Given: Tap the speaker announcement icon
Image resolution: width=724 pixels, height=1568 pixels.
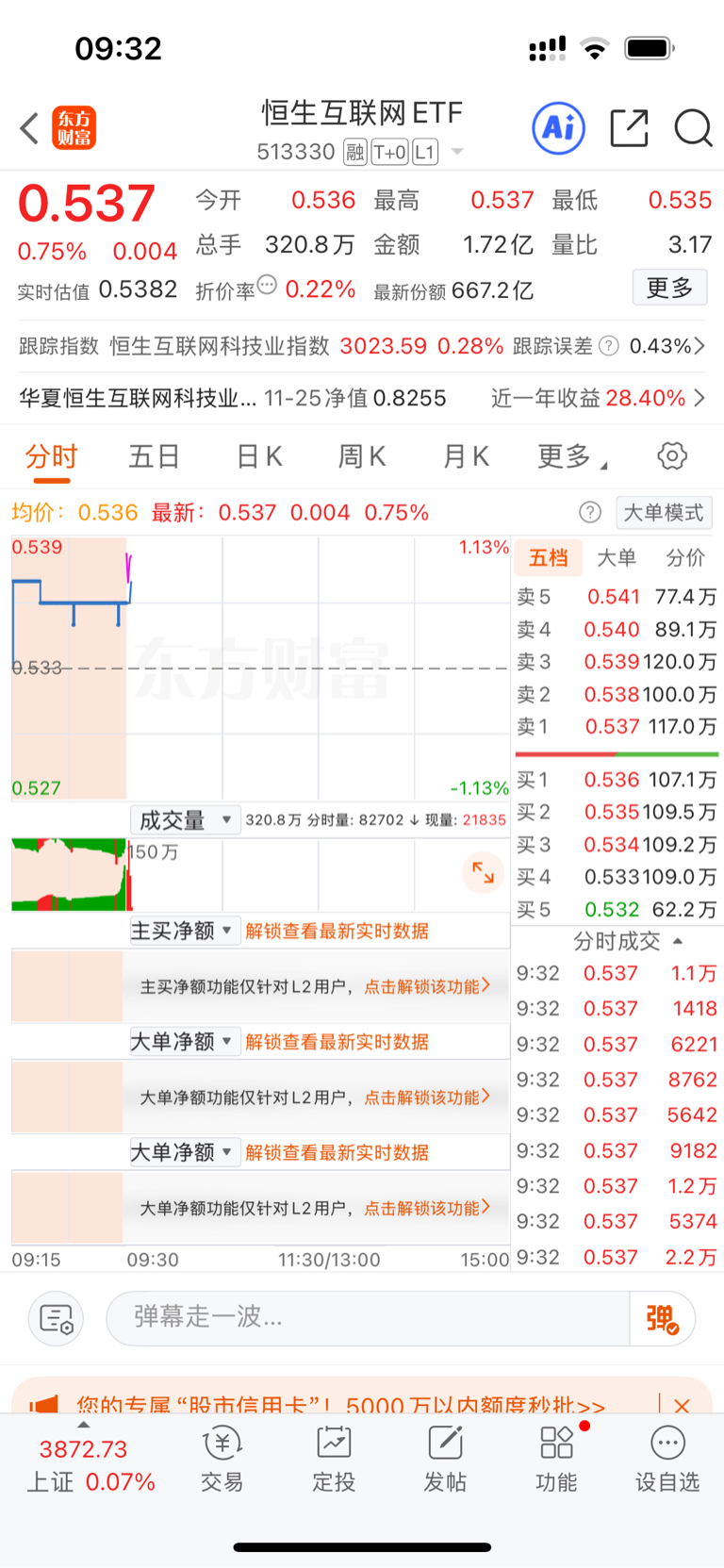Looking at the screenshot, I should tap(43, 1405).
